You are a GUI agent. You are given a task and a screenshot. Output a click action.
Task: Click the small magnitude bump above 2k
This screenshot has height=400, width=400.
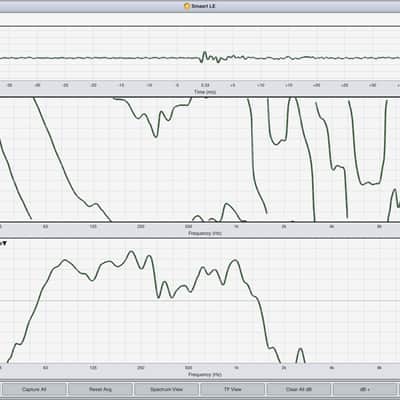point(300,354)
